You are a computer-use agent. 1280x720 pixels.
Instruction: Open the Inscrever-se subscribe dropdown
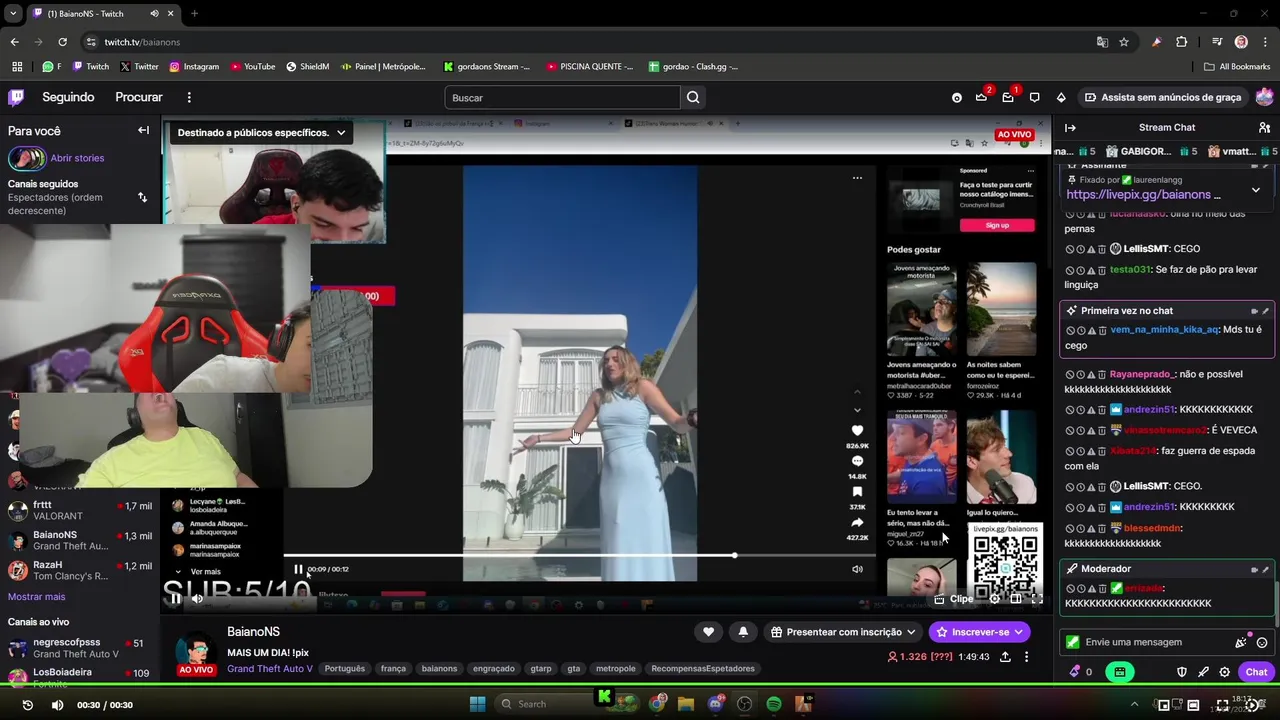(1018, 632)
